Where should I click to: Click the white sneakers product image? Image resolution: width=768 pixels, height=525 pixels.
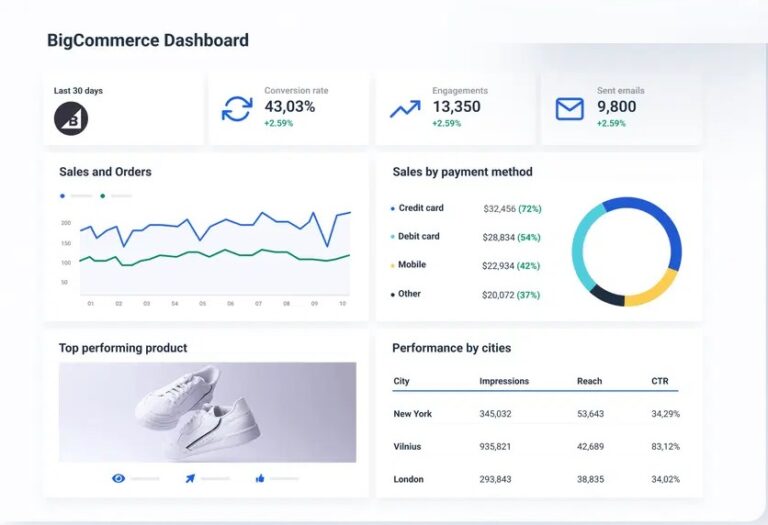tap(207, 411)
